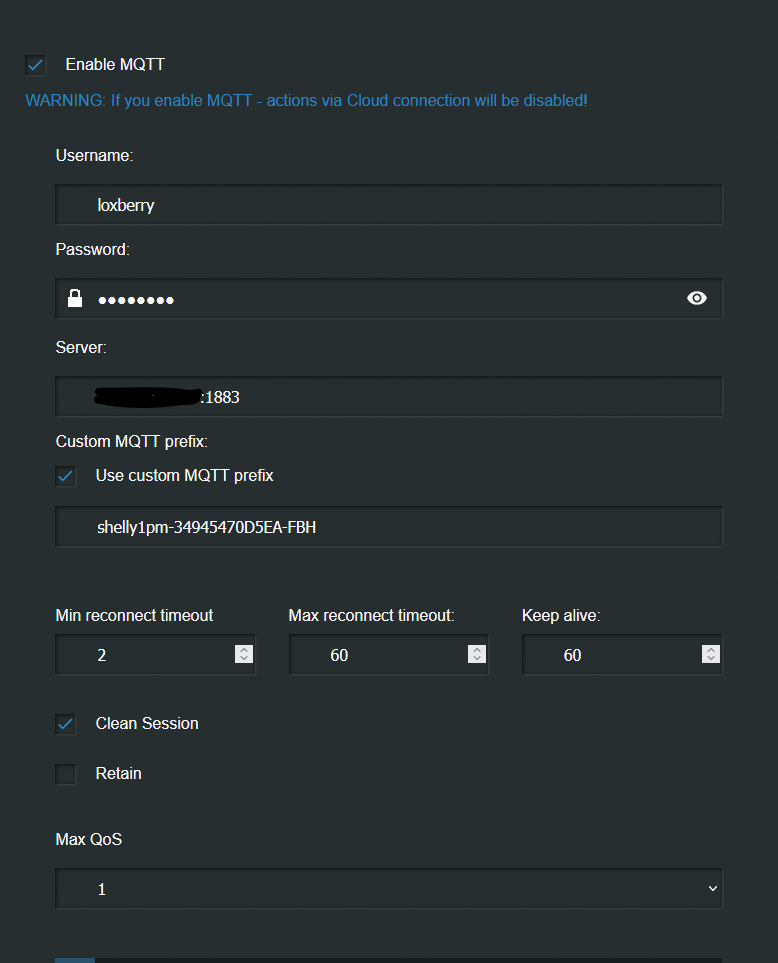778x963 pixels.
Task: Decrease Min reconnect timeout with down arrow
Action: 244,659
